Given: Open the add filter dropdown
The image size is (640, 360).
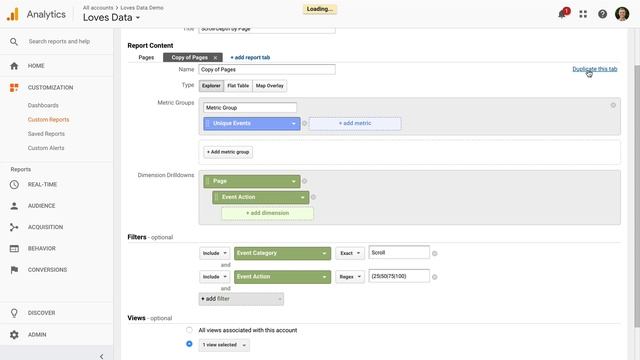Looking at the screenshot, I should 241,299.
